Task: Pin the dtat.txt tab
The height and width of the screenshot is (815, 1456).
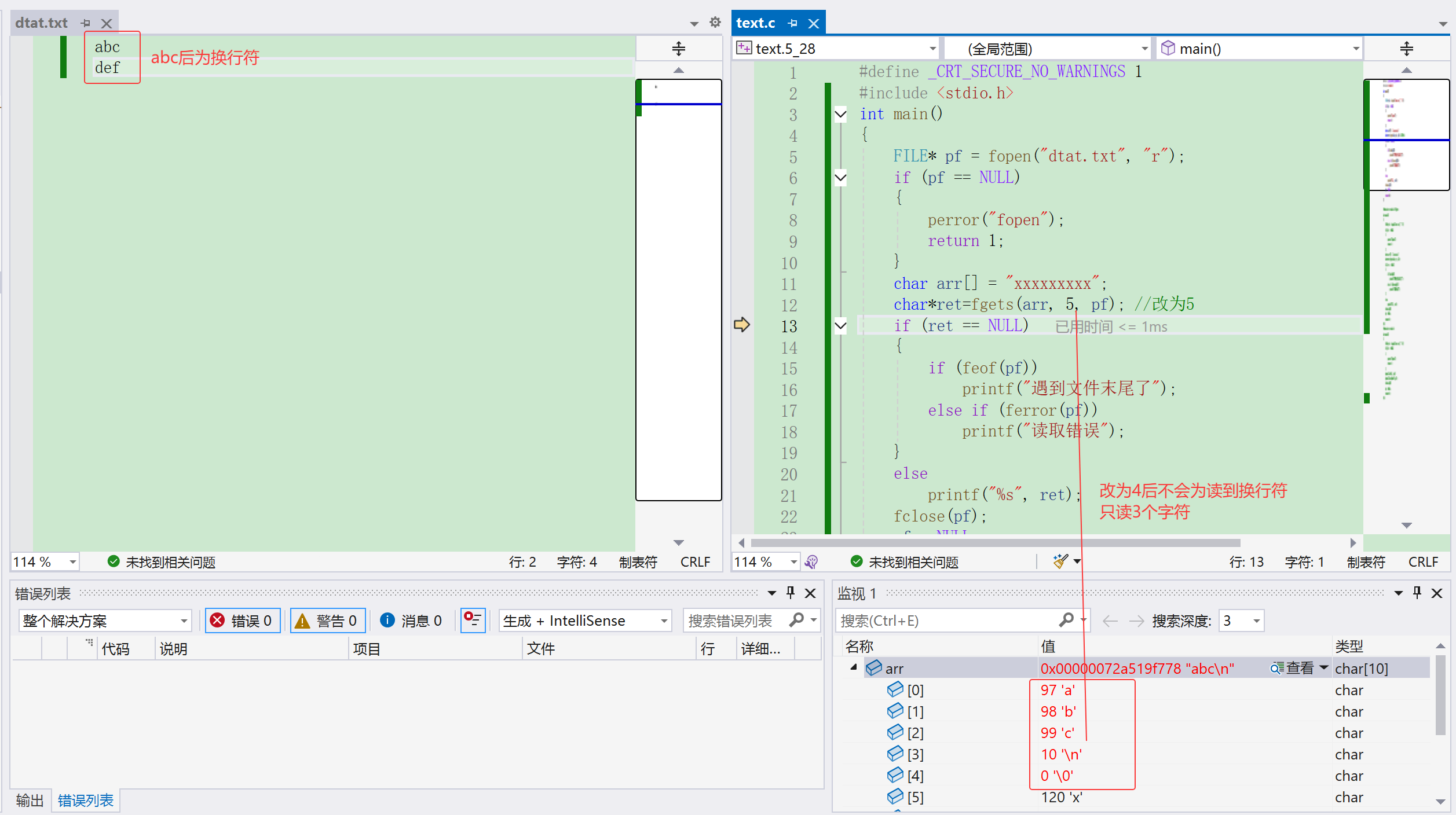Action: (86, 23)
